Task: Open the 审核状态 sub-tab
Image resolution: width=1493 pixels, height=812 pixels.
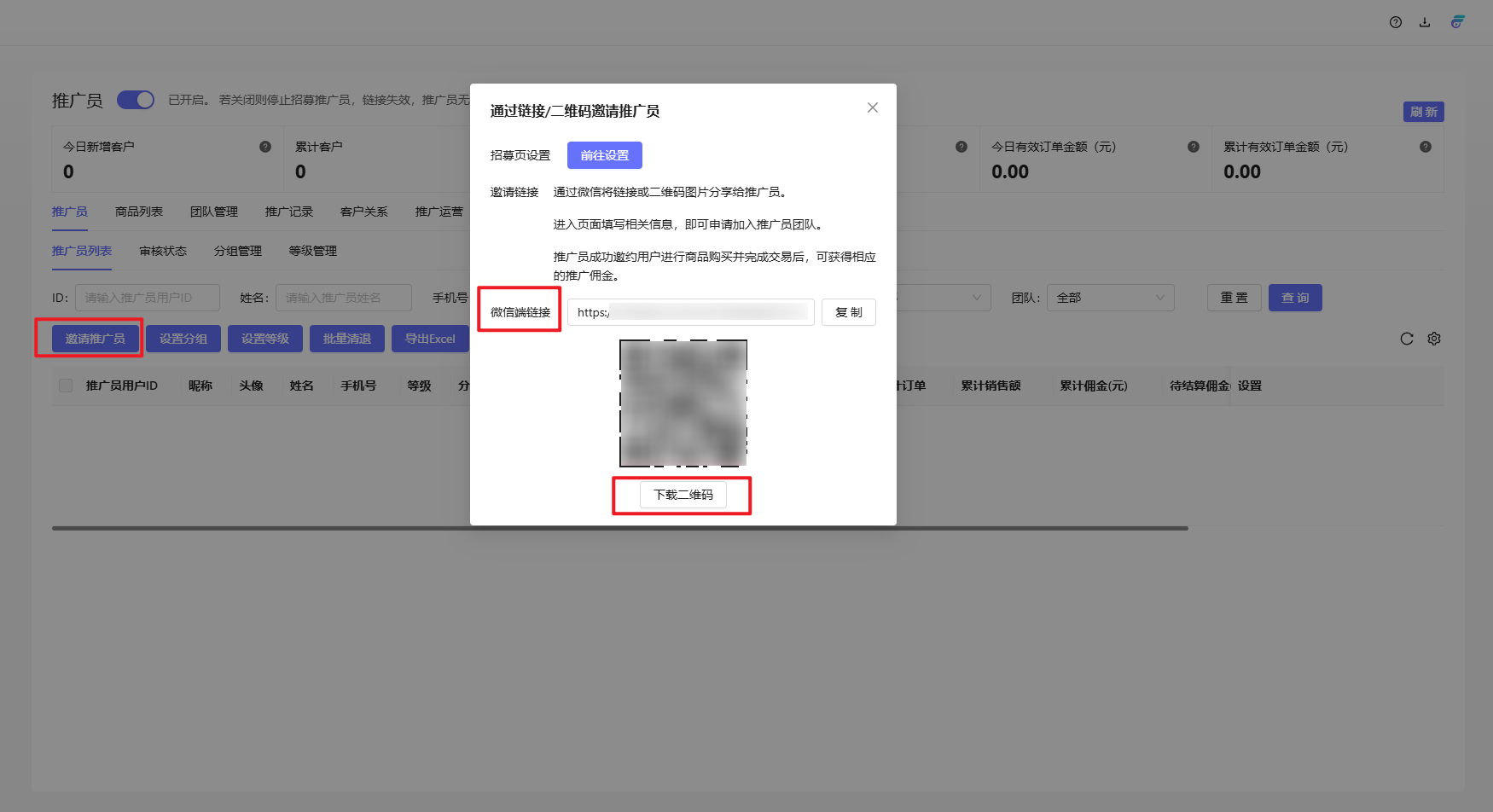Action: click(x=162, y=251)
